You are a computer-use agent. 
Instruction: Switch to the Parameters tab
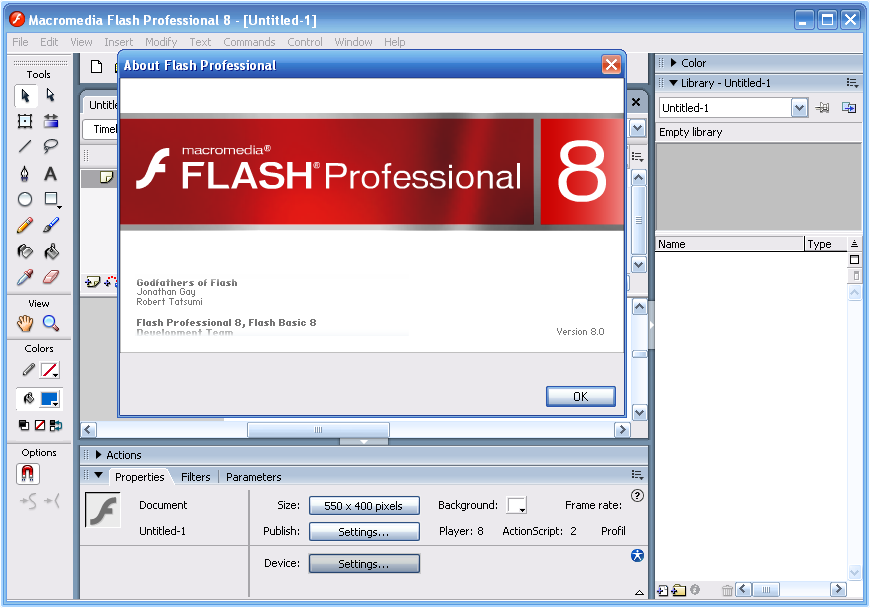(x=254, y=477)
